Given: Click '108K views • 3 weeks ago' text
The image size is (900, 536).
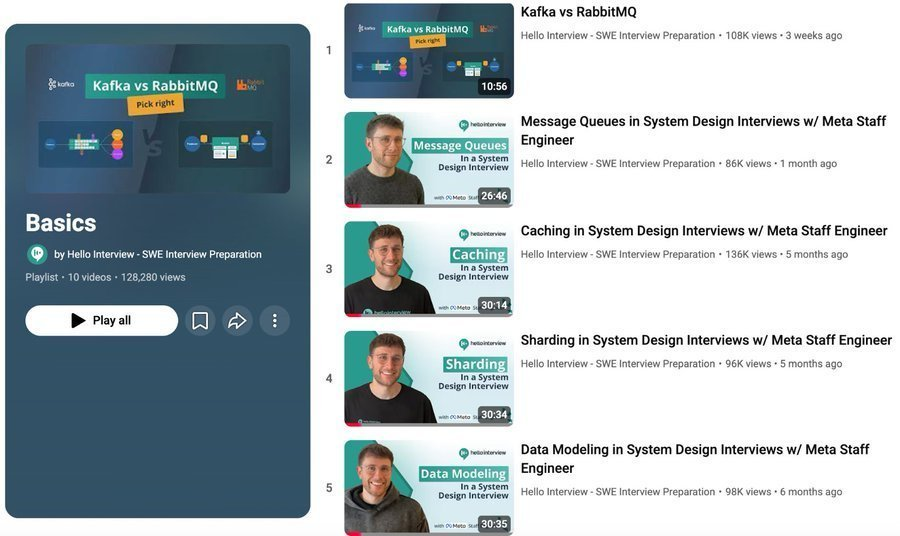Looking at the screenshot, I should pos(783,36).
